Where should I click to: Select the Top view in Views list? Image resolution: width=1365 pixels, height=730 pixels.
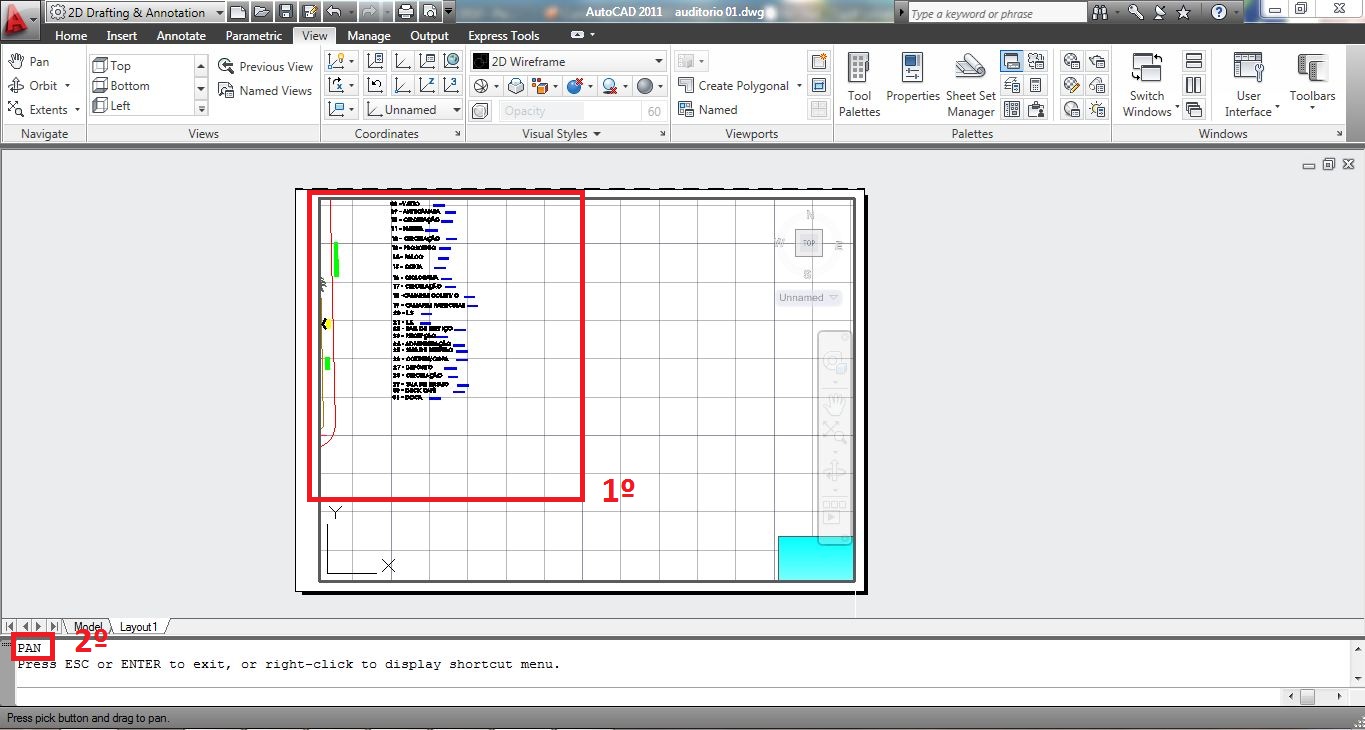[112, 66]
